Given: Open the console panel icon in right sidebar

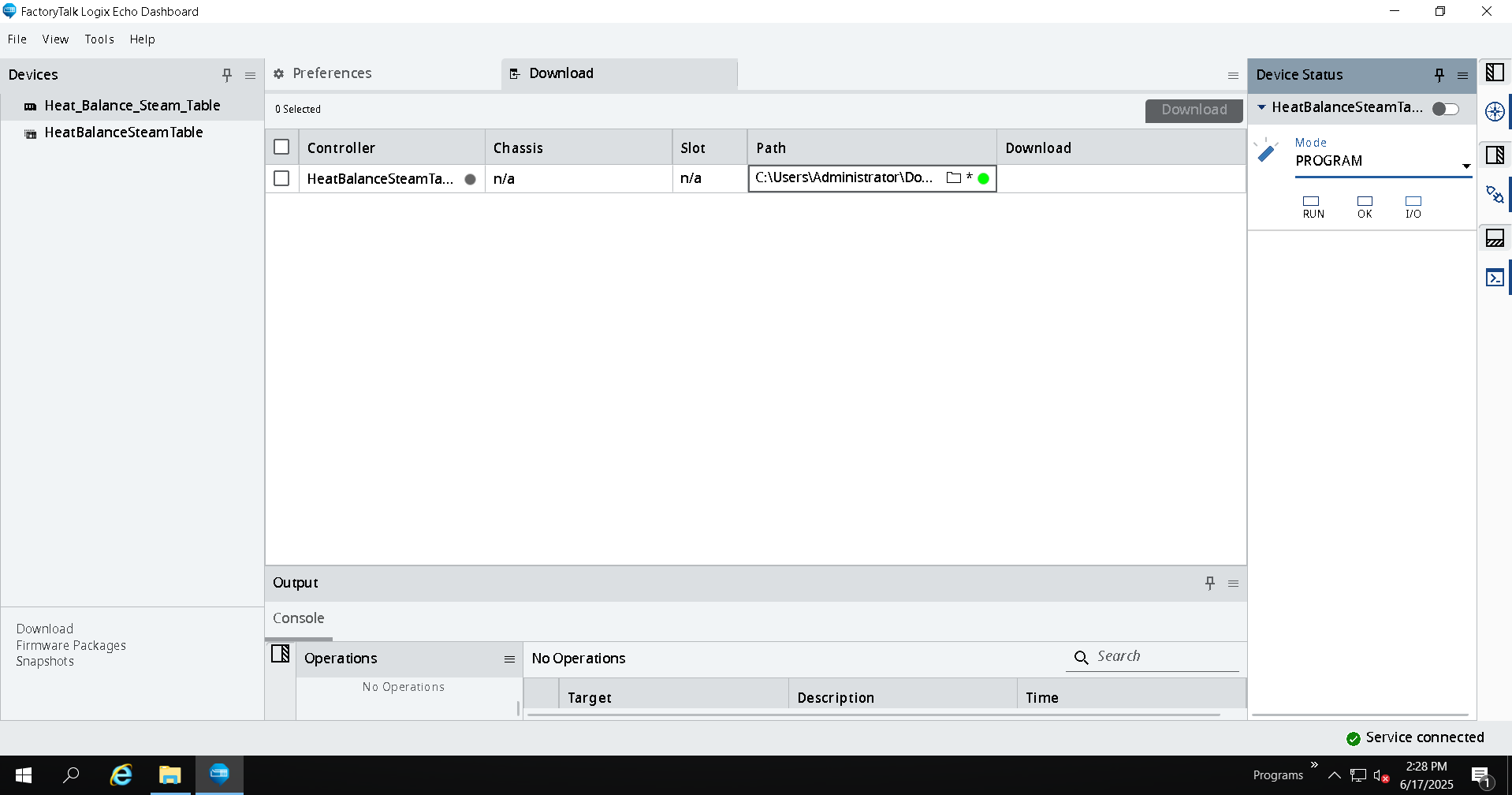Looking at the screenshot, I should tap(1495, 277).
